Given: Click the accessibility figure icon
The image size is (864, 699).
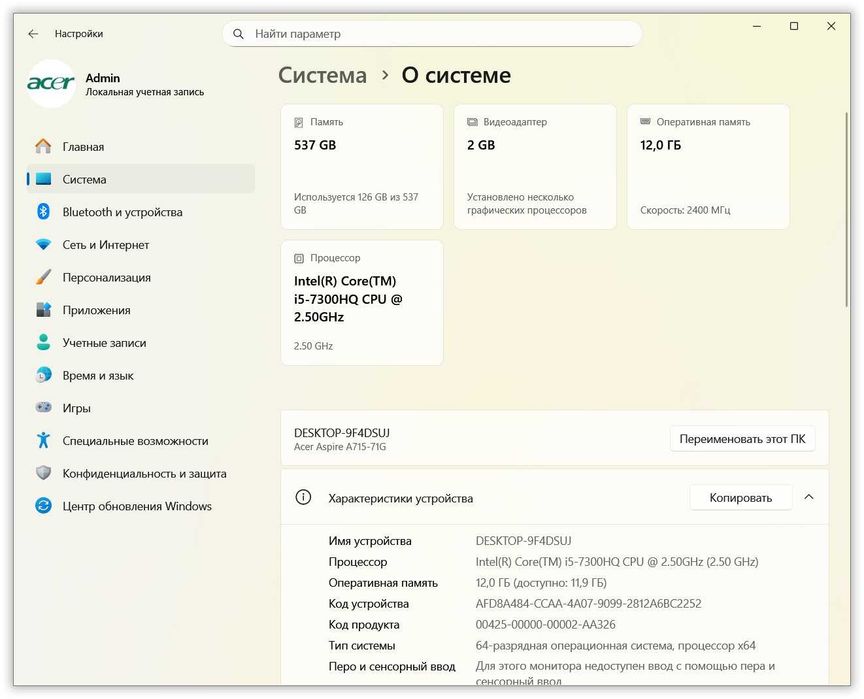Looking at the screenshot, I should (43, 440).
